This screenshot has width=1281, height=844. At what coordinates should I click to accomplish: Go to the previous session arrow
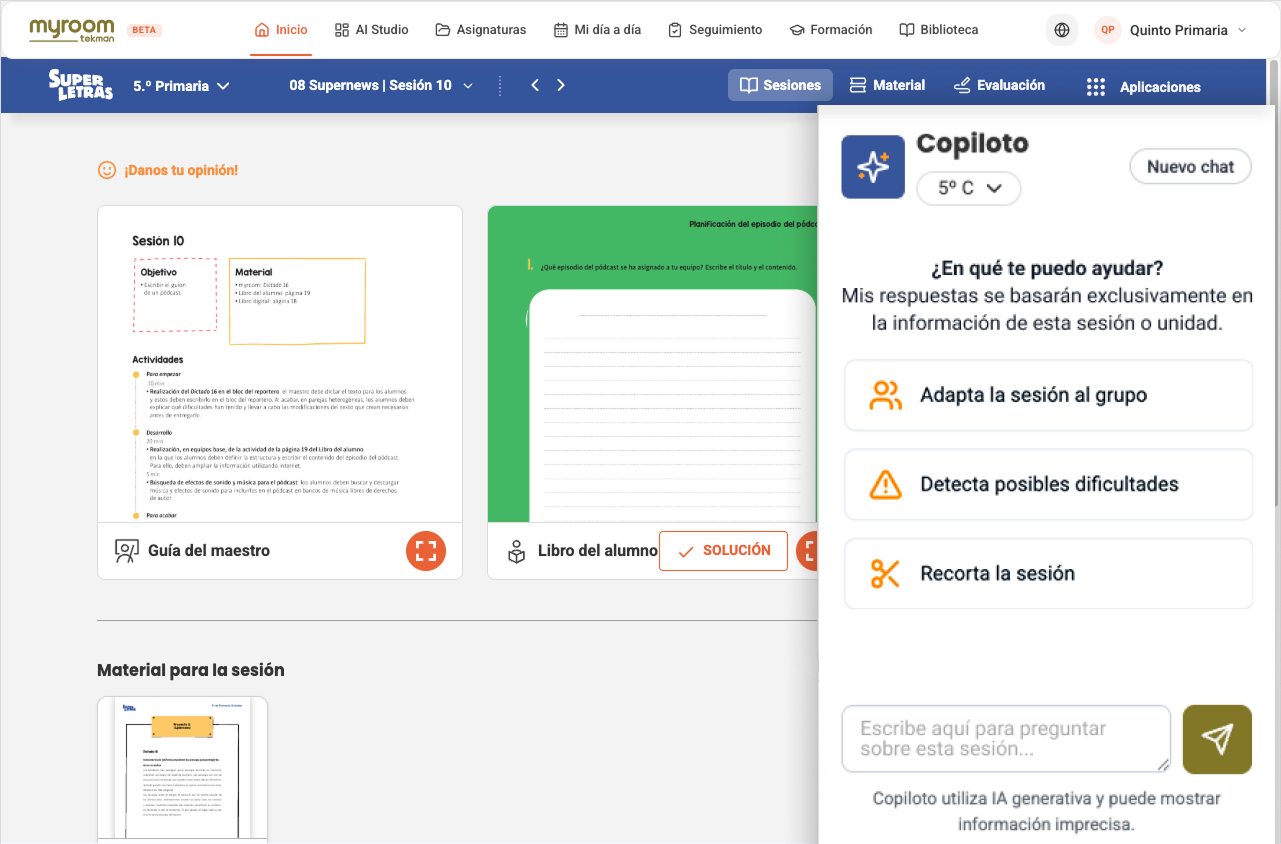[535, 86]
